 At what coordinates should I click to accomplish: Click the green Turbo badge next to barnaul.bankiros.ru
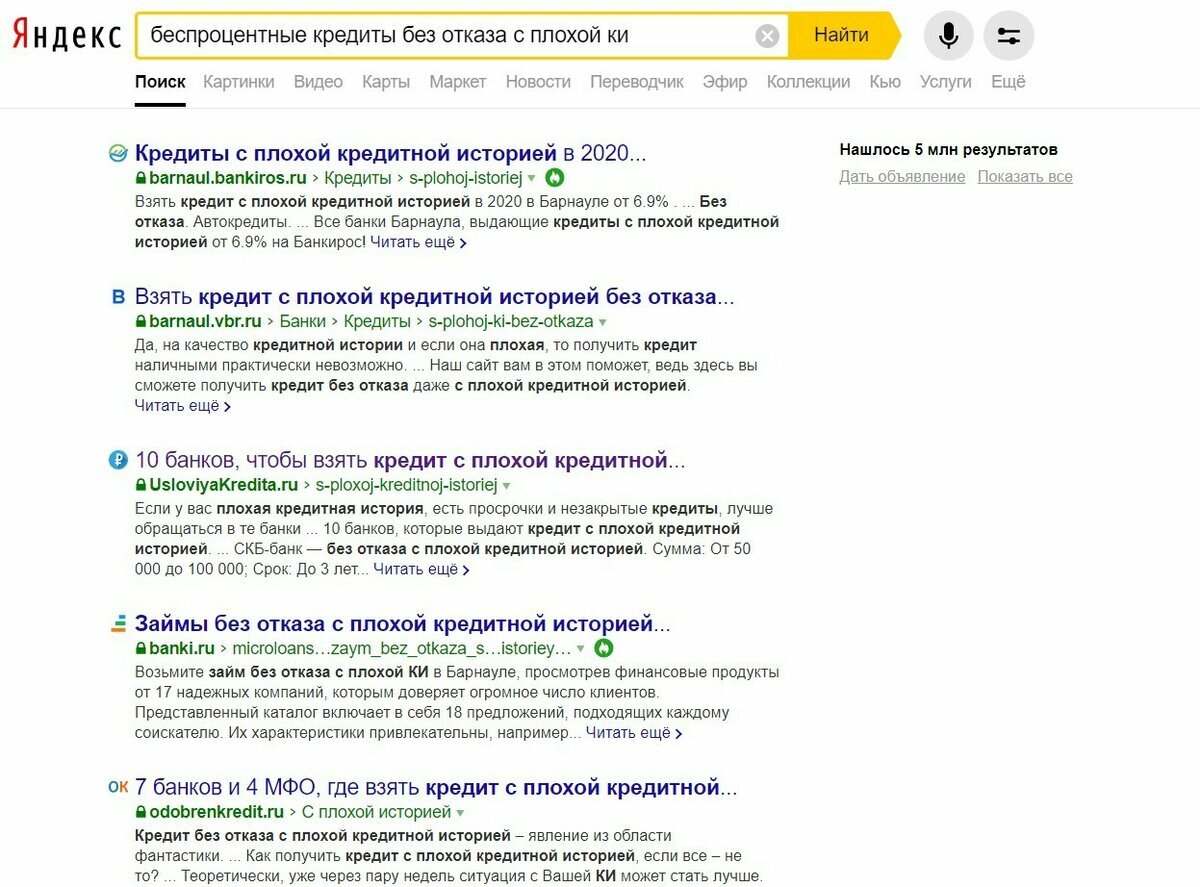click(x=556, y=178)
